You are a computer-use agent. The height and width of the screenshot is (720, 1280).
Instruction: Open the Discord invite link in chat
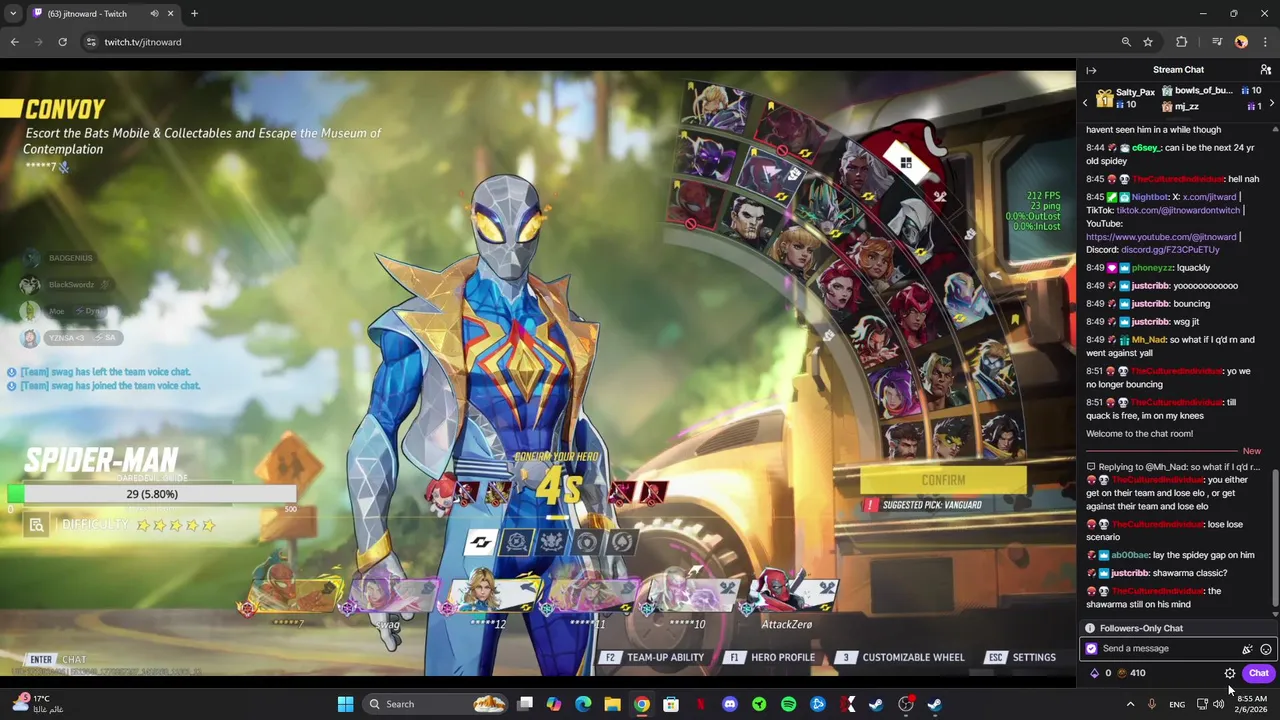tap(1170, 250)
